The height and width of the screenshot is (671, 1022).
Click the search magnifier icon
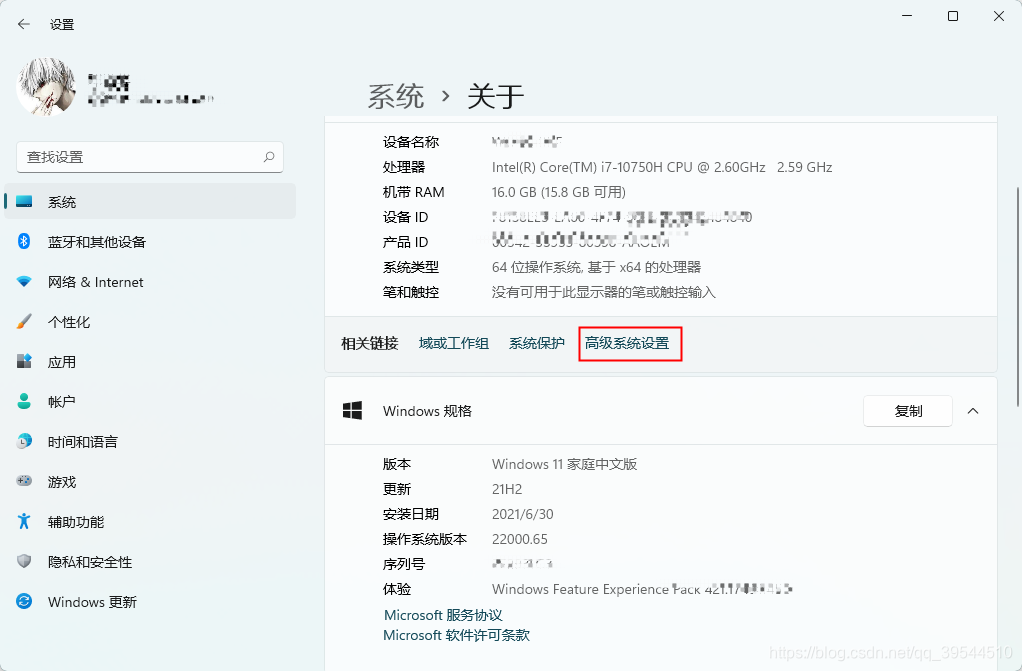pyautogui.click(x=269, y=157)
